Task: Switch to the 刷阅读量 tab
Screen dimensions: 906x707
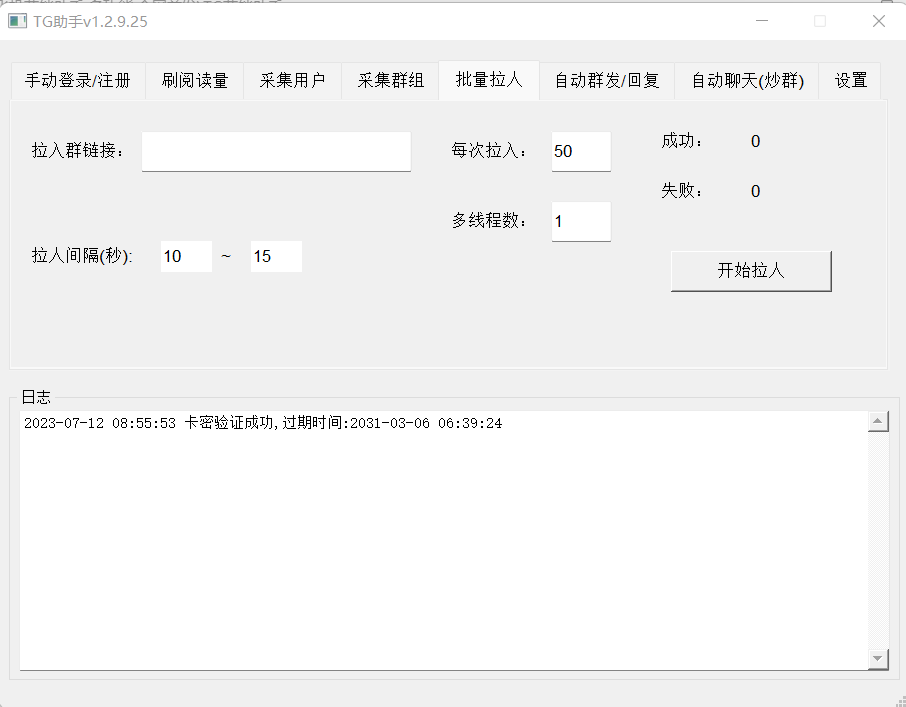Action: pos(195,81)
